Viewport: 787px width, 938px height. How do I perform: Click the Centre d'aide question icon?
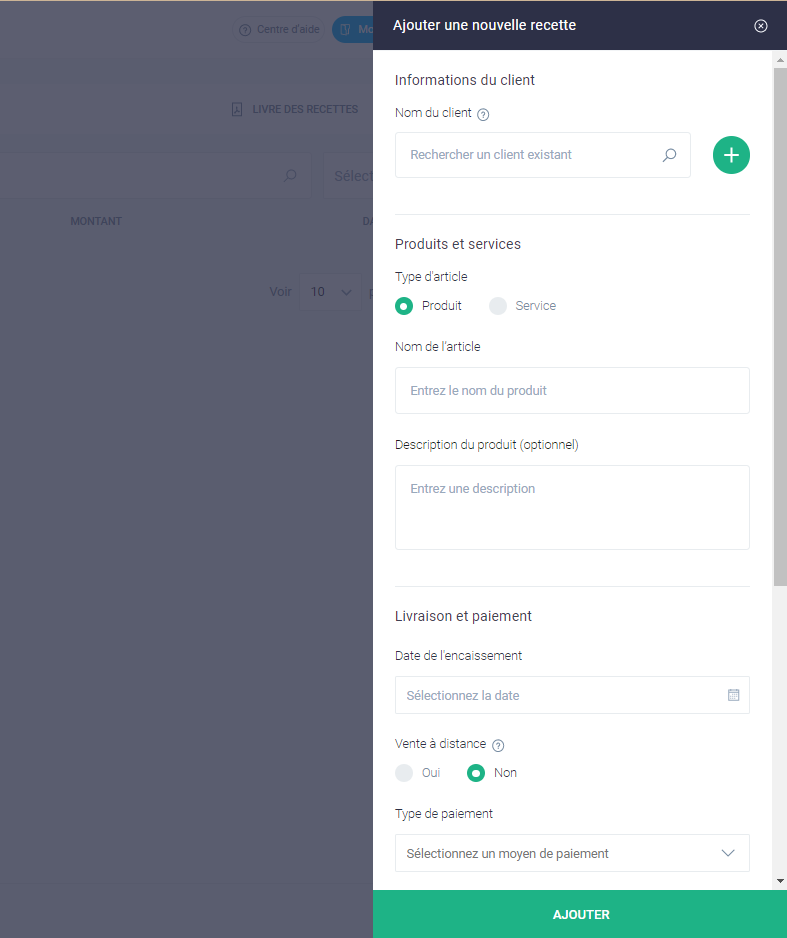[245, 30]
